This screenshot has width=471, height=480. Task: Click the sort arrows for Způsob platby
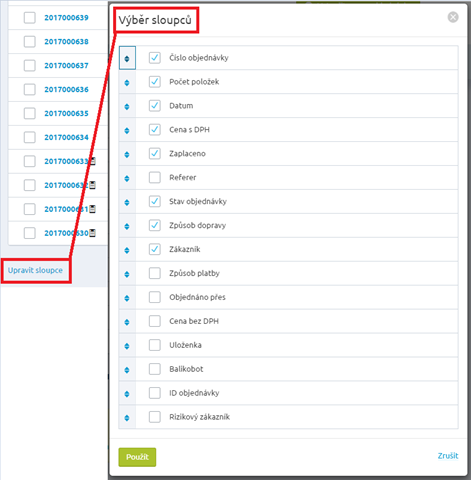[127, 274]
